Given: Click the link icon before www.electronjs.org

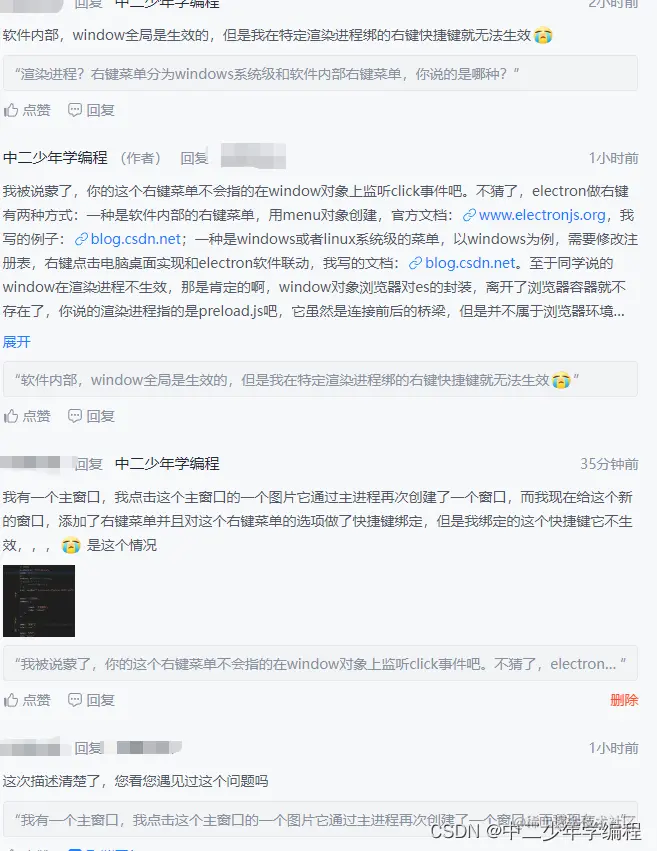Looking at the screenshot, I should (x=469, y=215).
